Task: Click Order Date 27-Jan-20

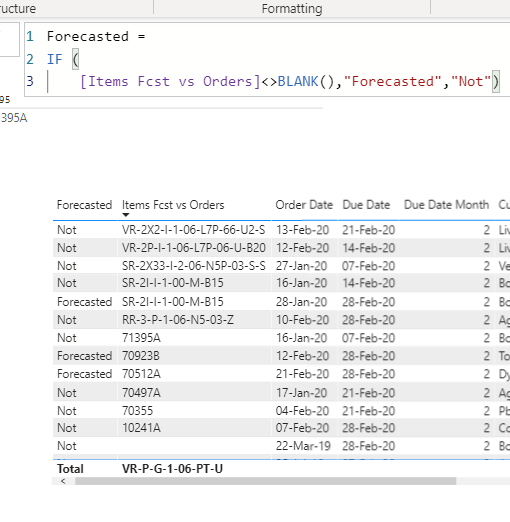Action: [x=301, y=266]
